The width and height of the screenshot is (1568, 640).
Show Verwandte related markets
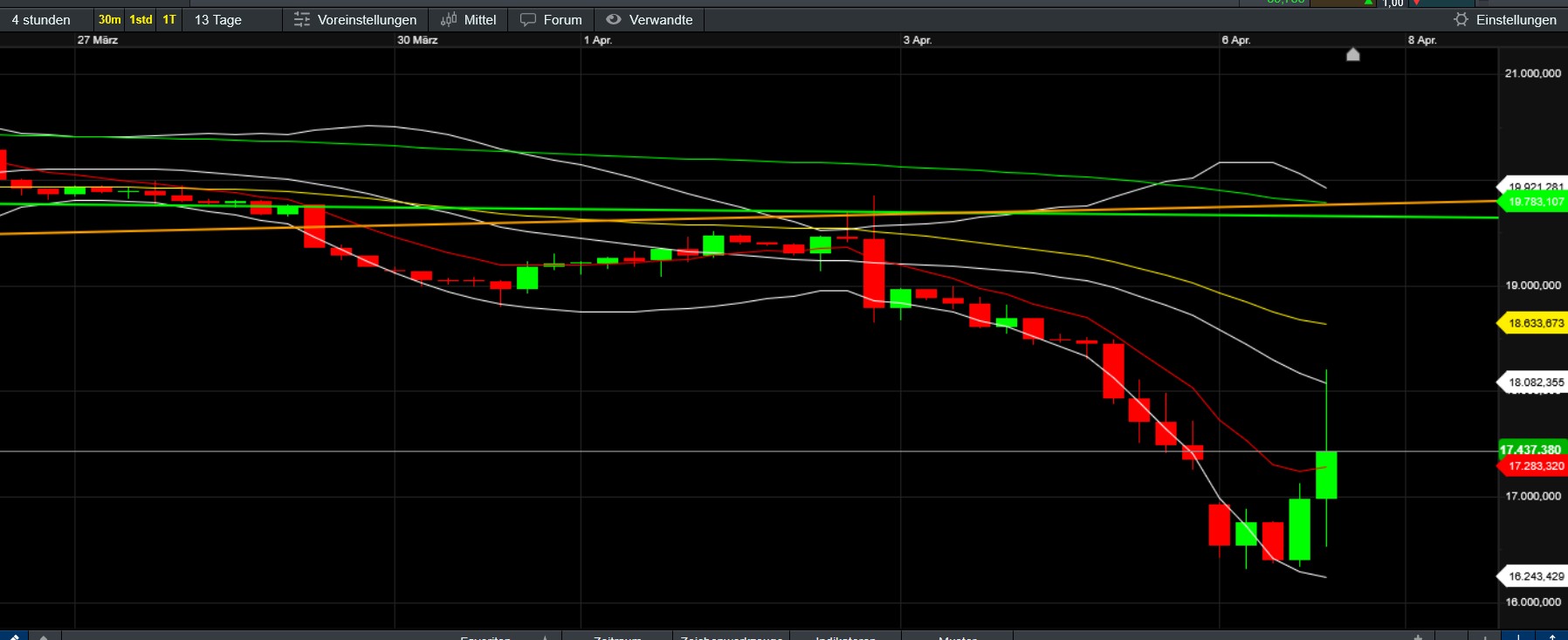(x=650, y=19)
